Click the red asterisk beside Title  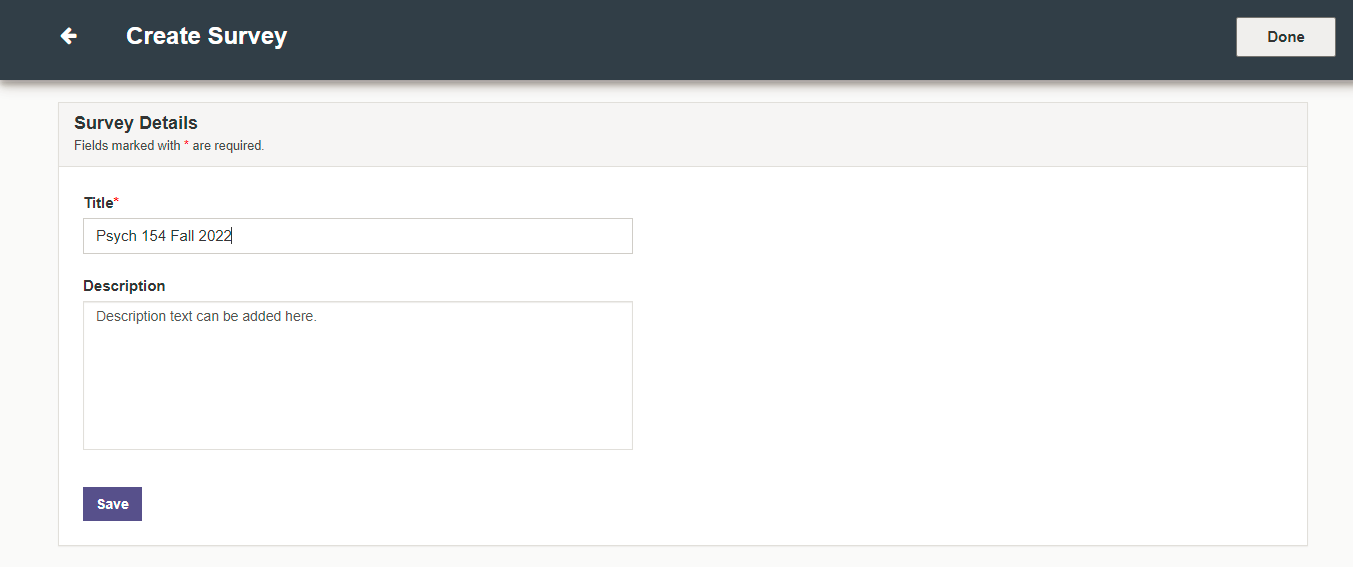pyautogui.click(x=116, y=201)
